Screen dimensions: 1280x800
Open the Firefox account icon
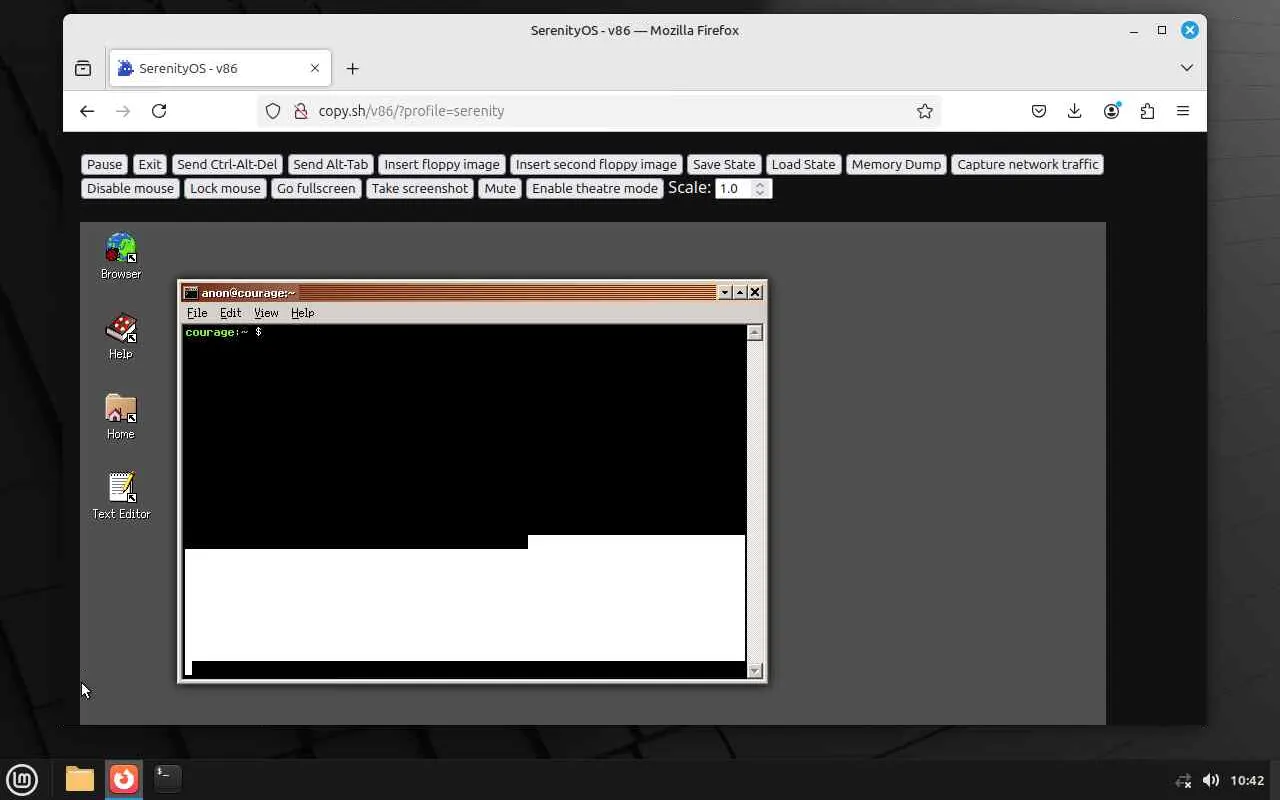pyautogui.click(x=1111, y=111)
